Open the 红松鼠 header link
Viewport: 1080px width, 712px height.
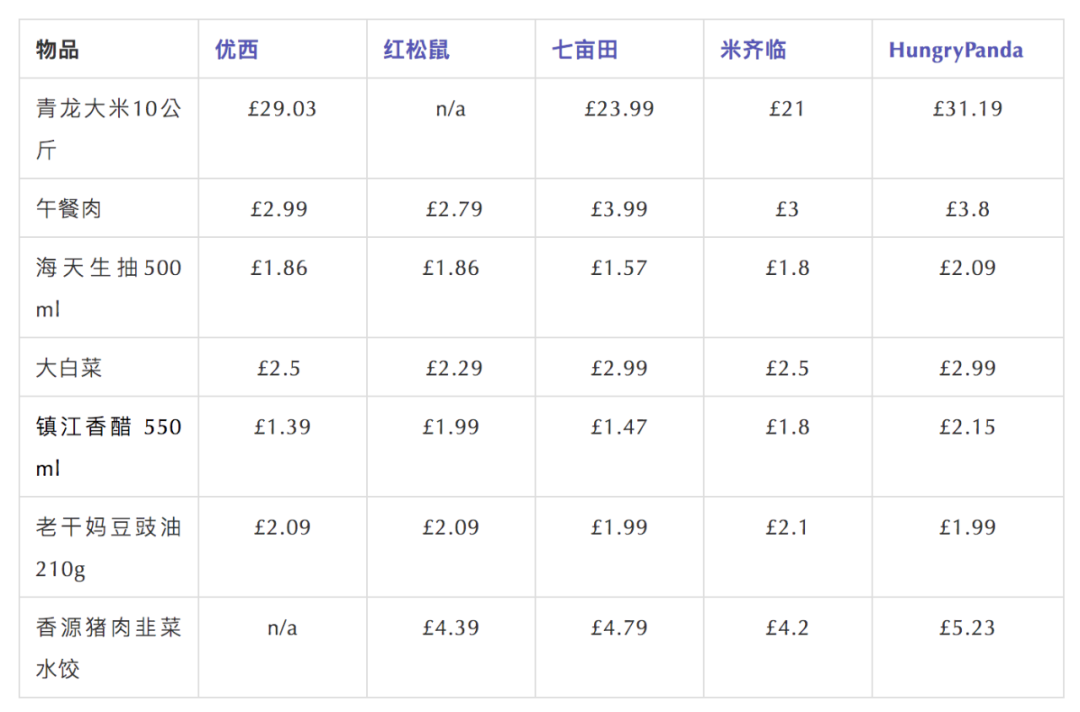click(x=416, y=50)
